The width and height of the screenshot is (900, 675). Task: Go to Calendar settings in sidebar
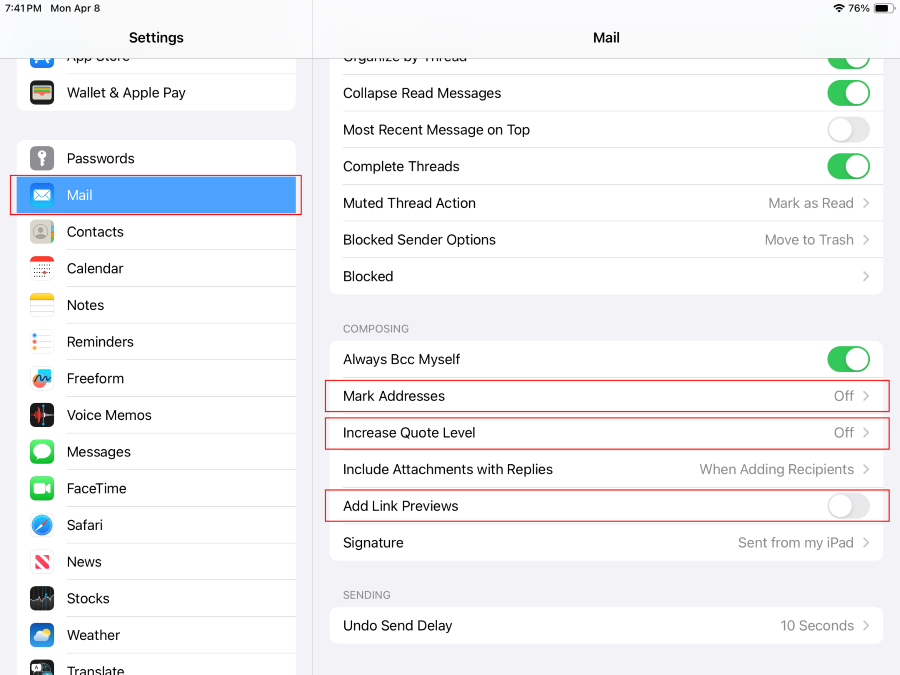95,268
